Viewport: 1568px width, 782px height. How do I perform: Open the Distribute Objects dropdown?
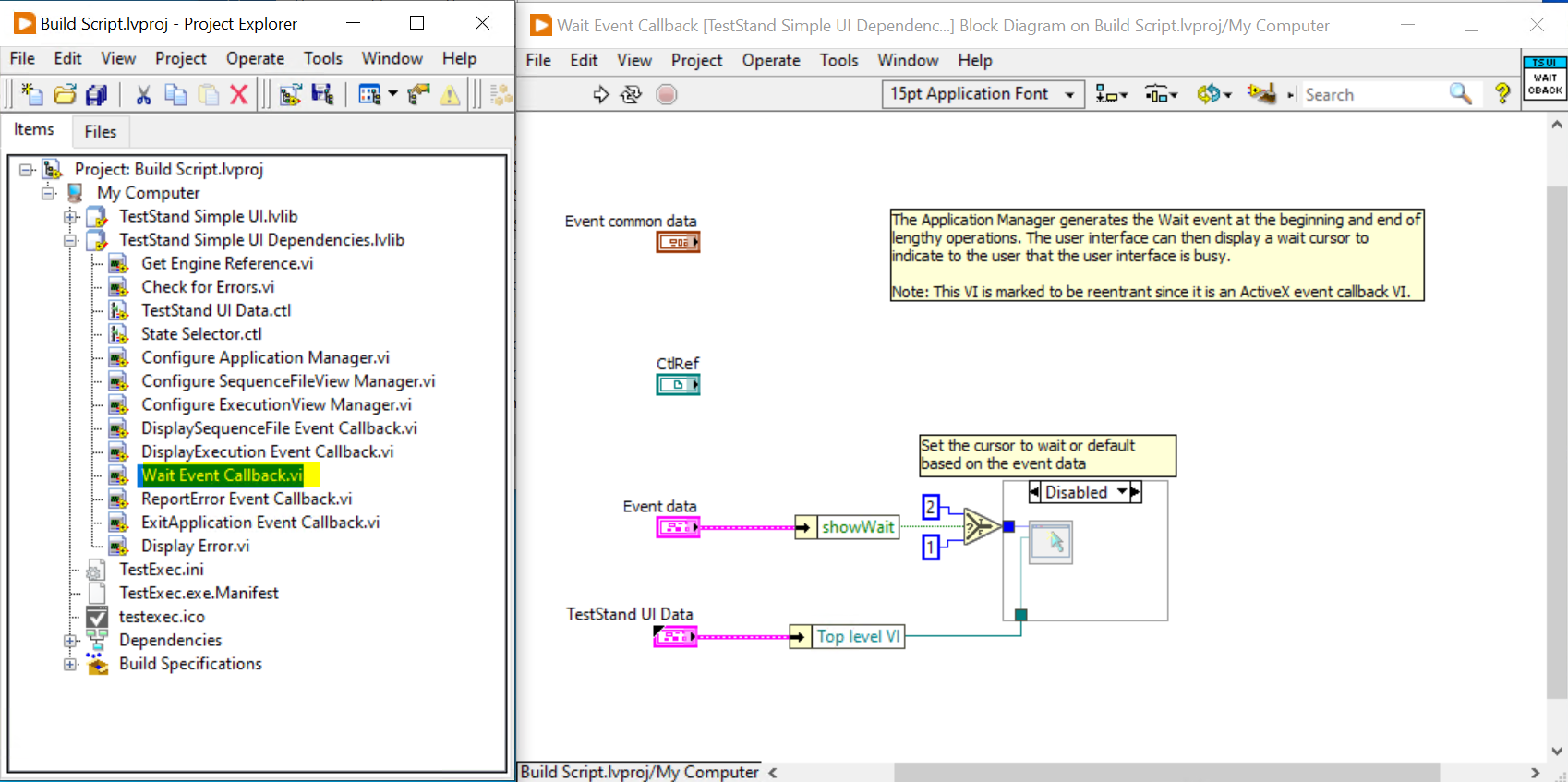pyautogui.click(x=1161, y=94)
